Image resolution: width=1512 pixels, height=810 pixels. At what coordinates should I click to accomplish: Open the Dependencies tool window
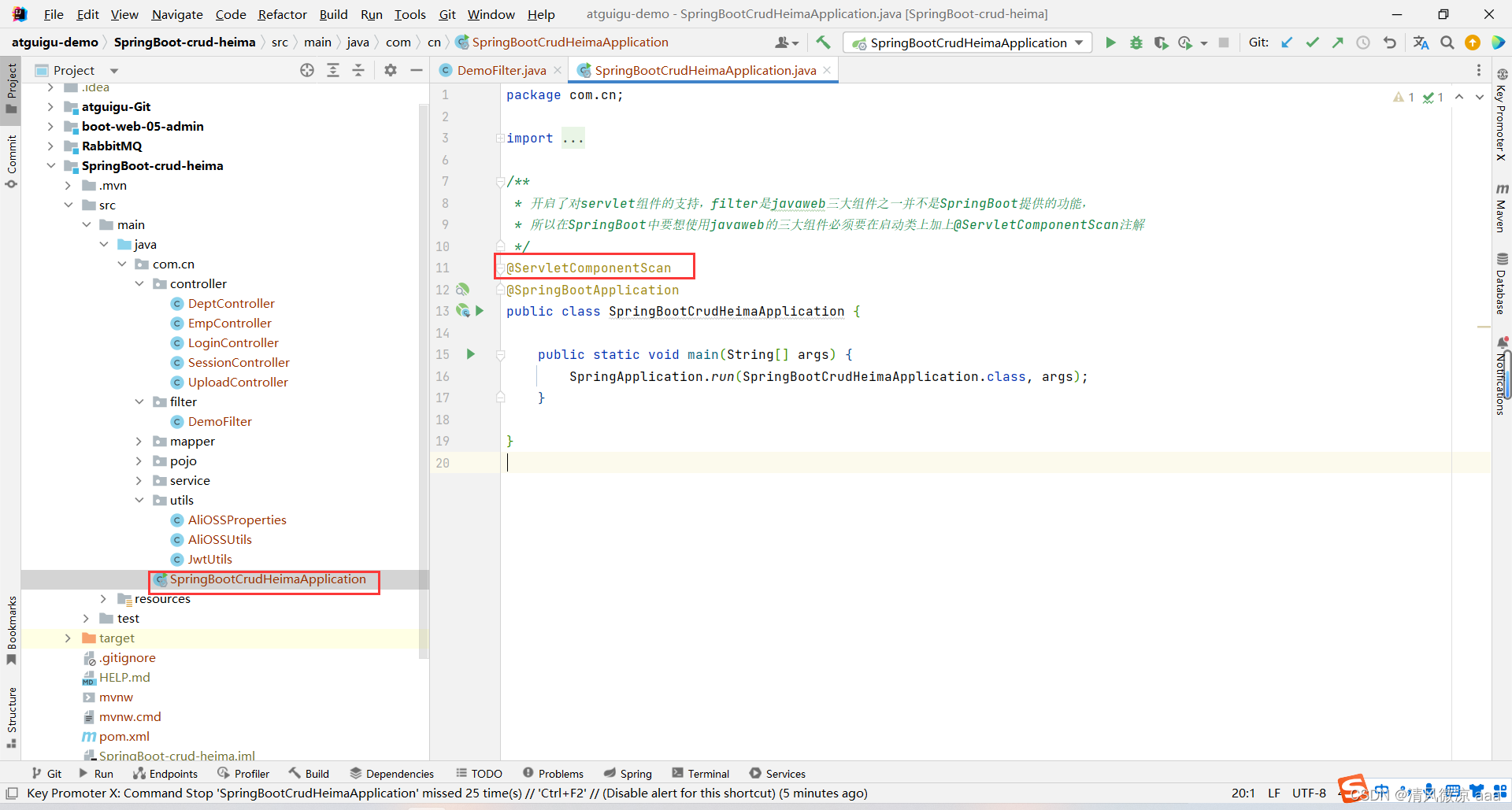[x=391, y=774]
